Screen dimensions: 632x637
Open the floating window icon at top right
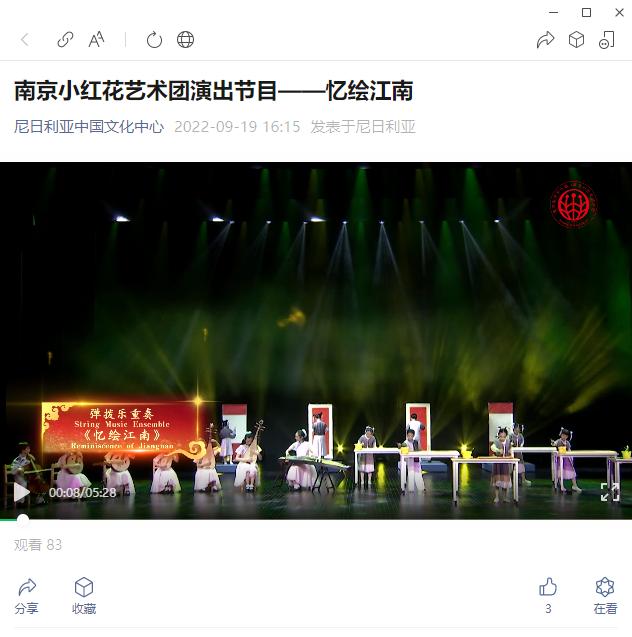click(607, 40)
